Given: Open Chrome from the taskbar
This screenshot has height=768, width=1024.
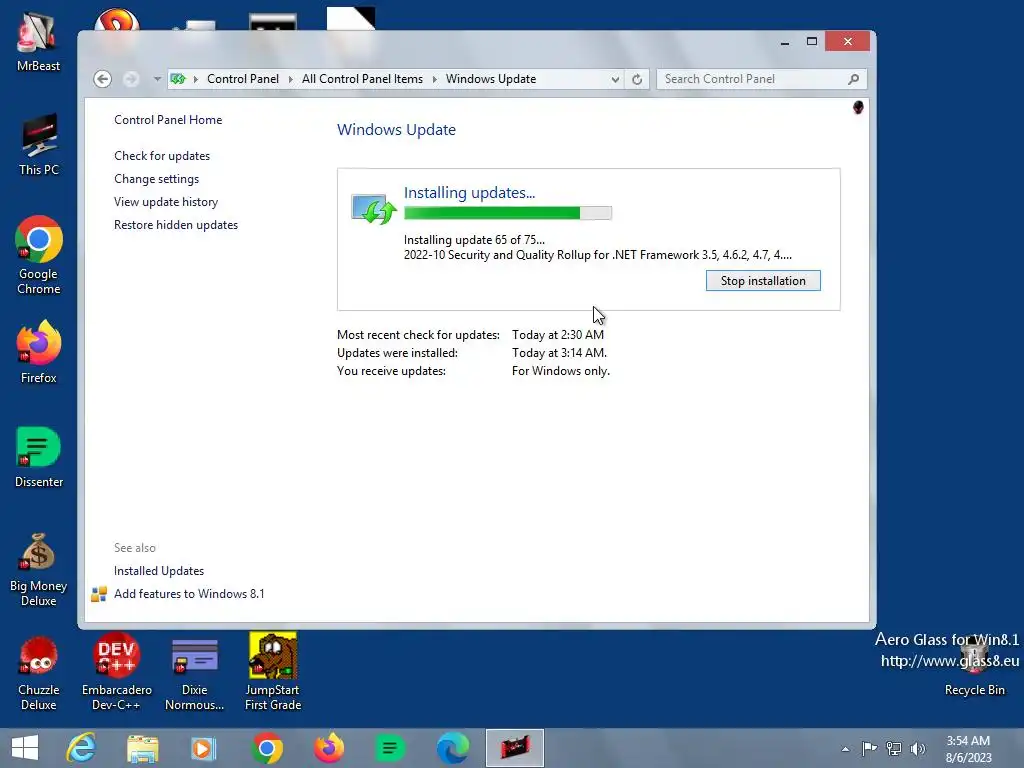Looking at the screenshot, I should pos(266,748).
